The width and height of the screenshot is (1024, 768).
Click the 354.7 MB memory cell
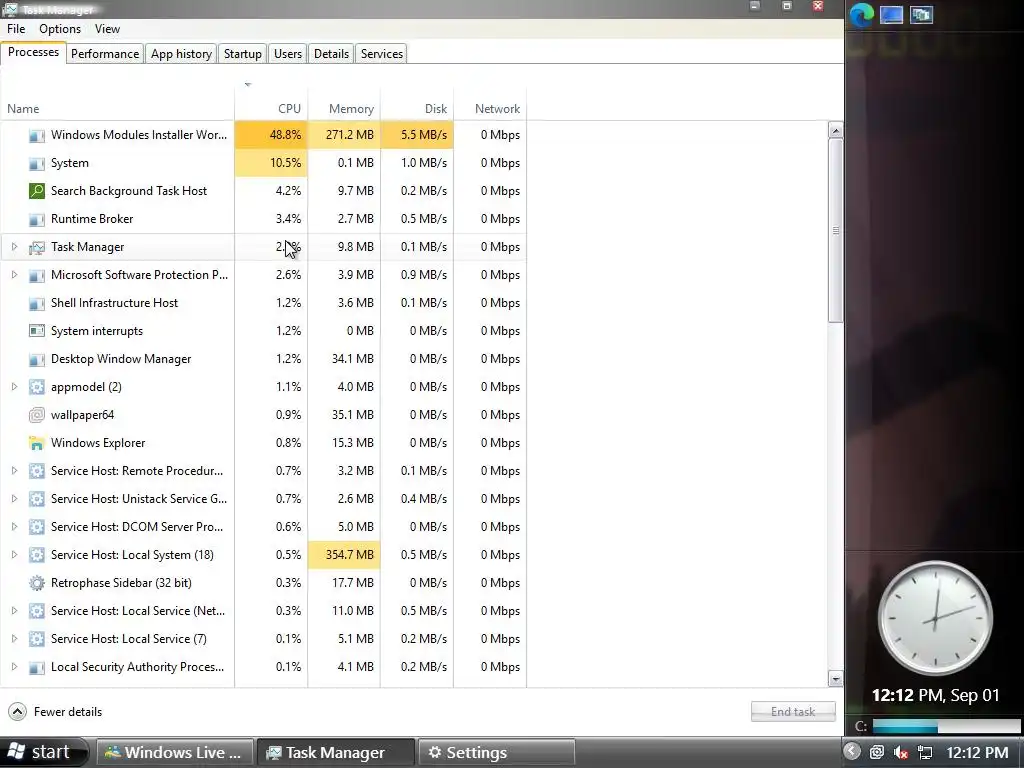[344, 555]
